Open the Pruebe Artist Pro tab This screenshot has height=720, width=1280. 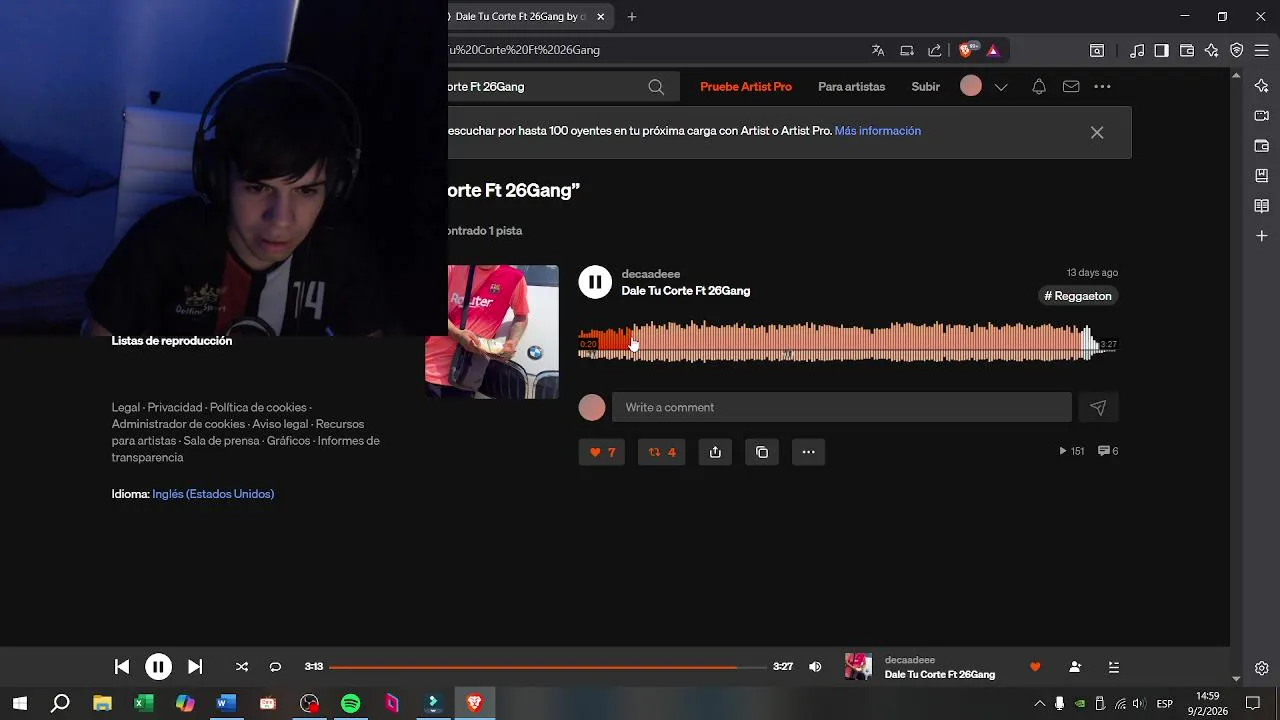(746, 87)
